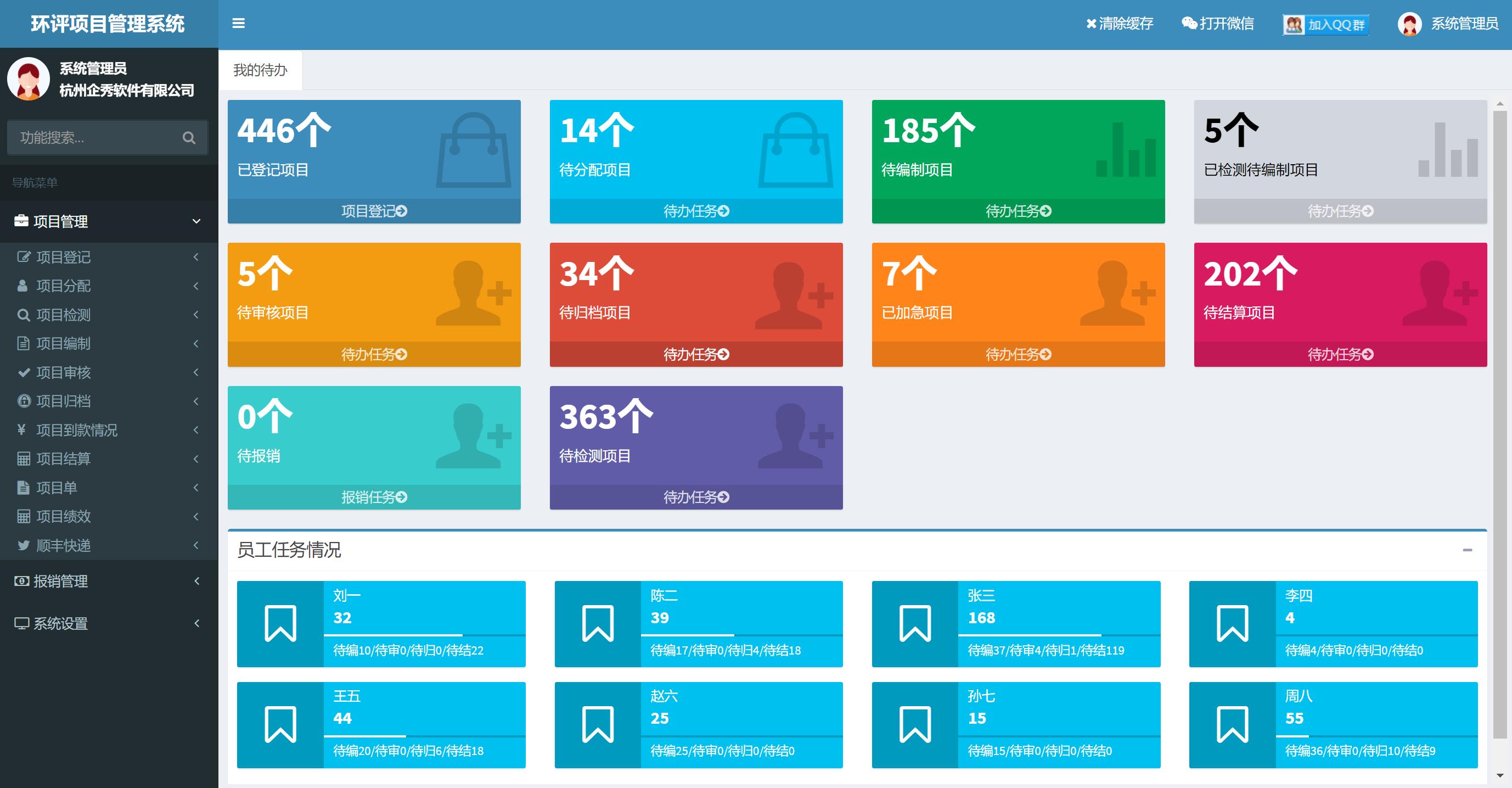Click the 报销管理 money icon

pyautogui.click(x=22, y=581)
